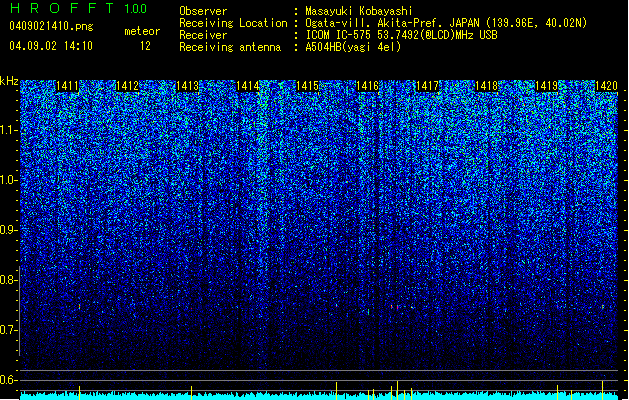
Task: Click the meteor count value 12
Action: pos(145,46)
